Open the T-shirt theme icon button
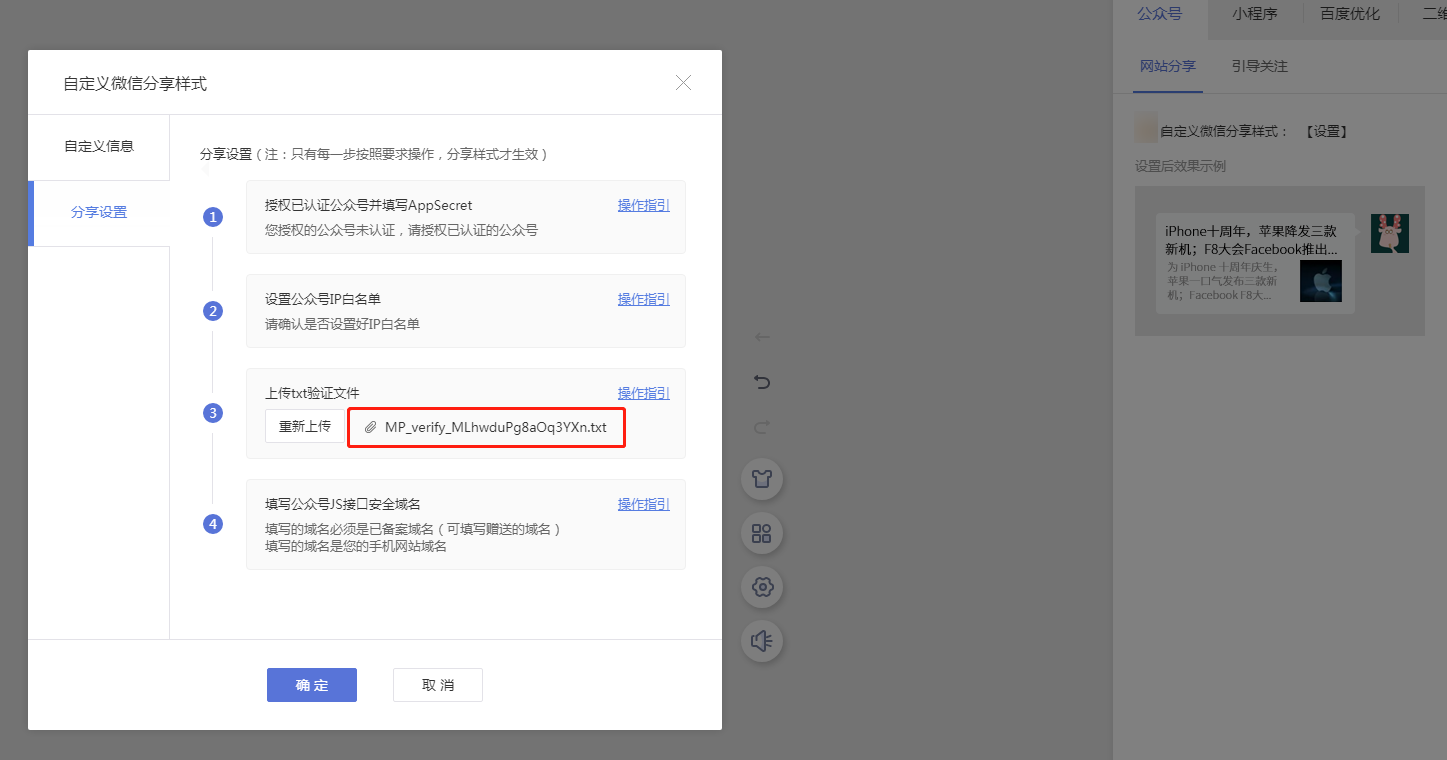 click(x=762, y=479)
